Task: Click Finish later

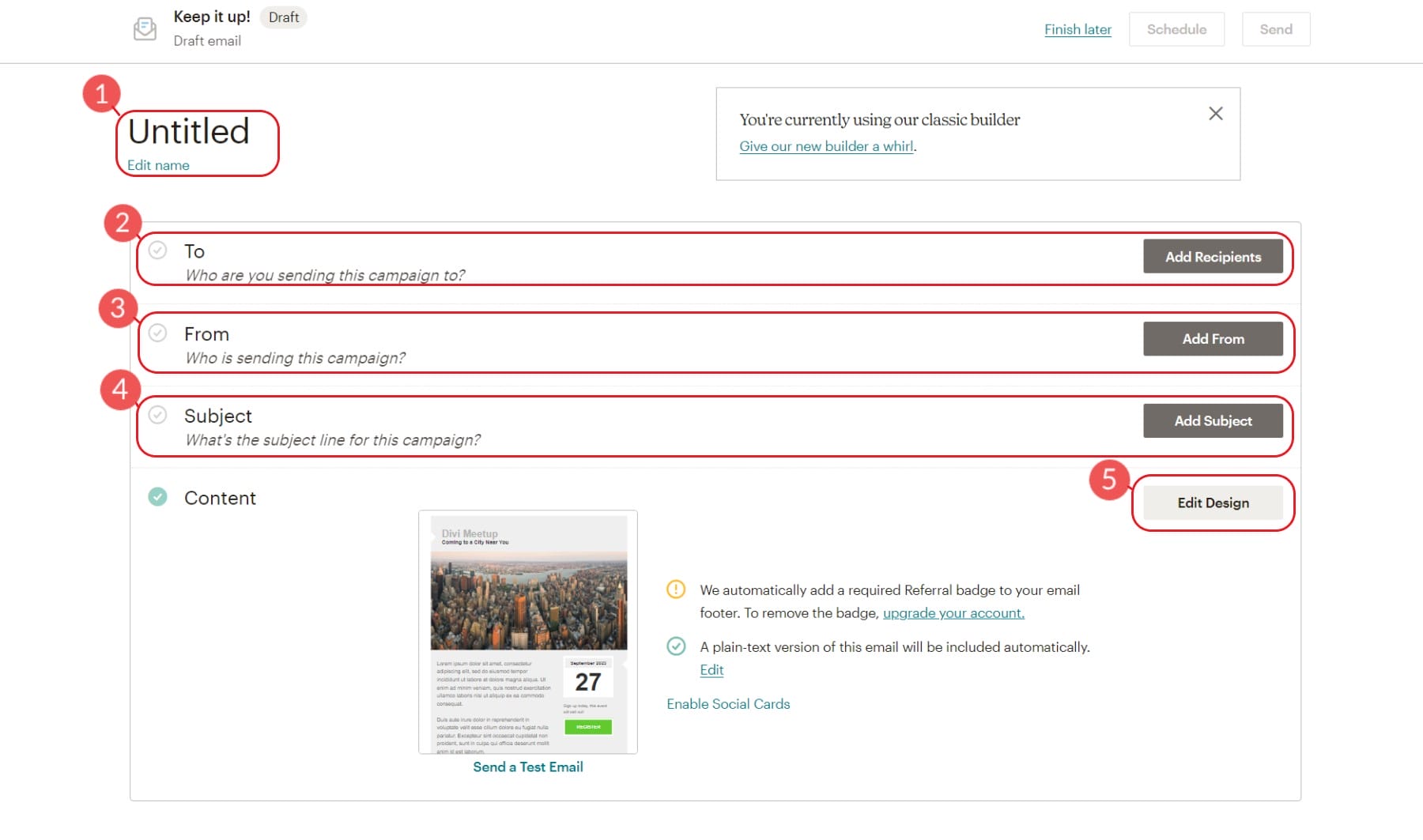Action: tap(1078, 28)
